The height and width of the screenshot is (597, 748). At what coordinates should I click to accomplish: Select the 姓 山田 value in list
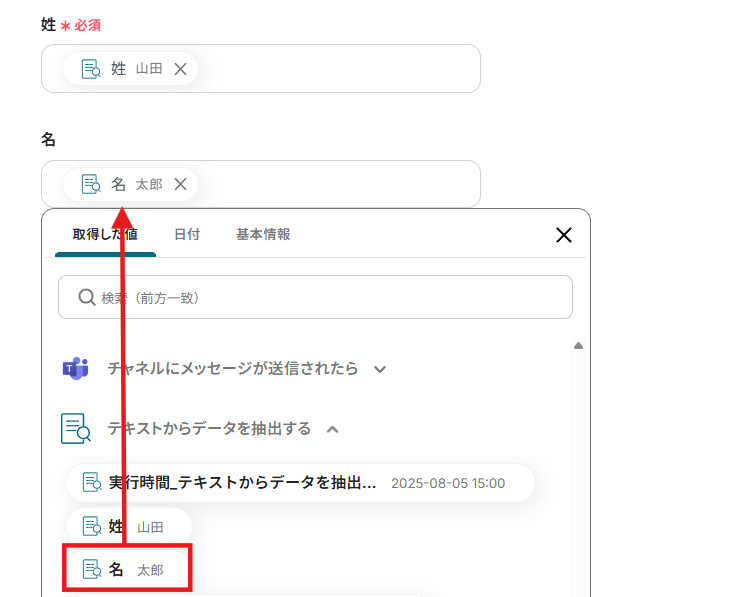click(x=129, y=526)
